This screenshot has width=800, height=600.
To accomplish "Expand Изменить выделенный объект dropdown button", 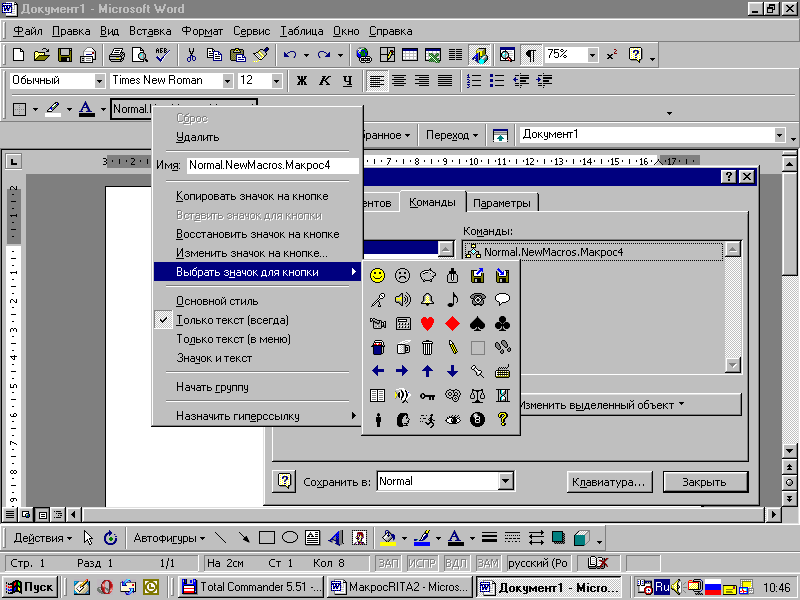I will click(x=629, y=405).
